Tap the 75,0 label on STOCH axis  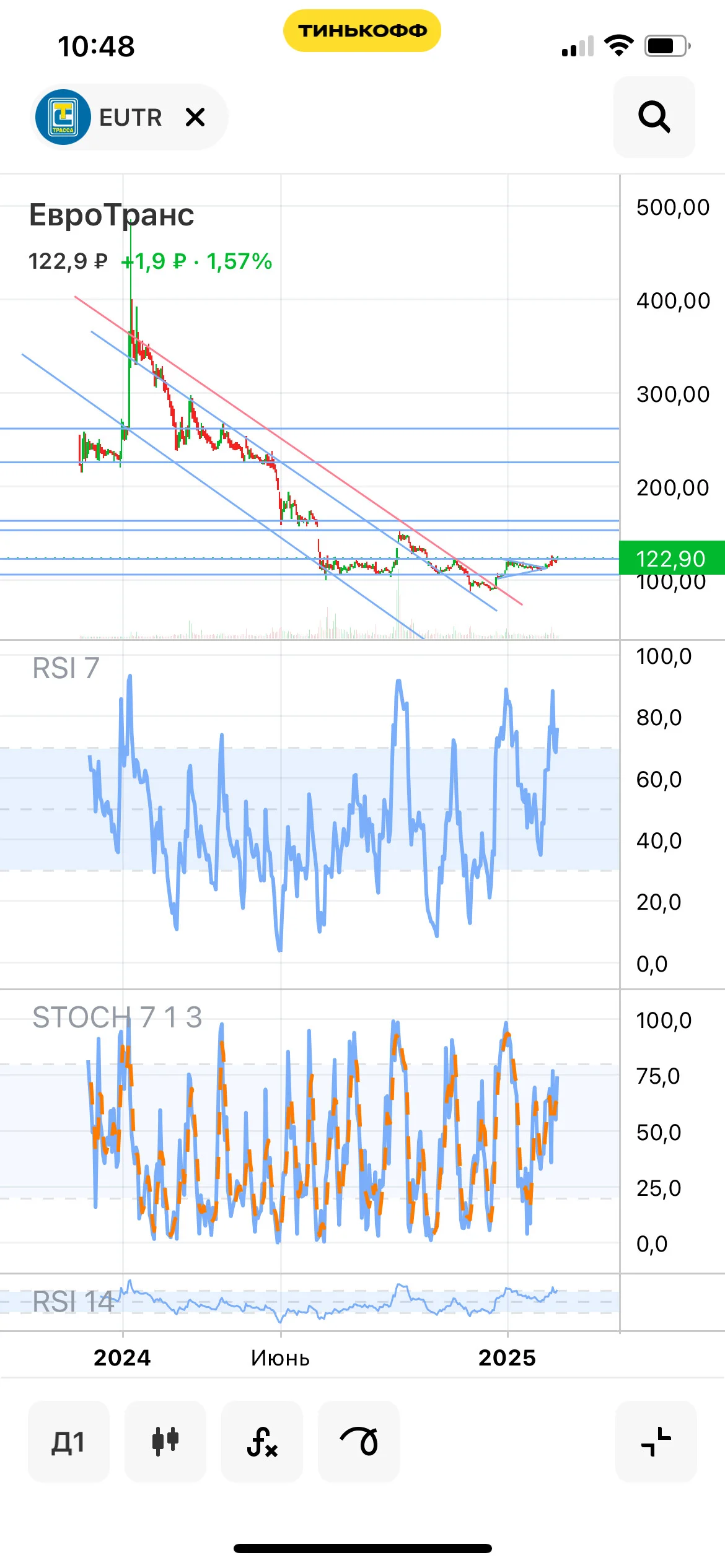click(x=658, y=1076)
